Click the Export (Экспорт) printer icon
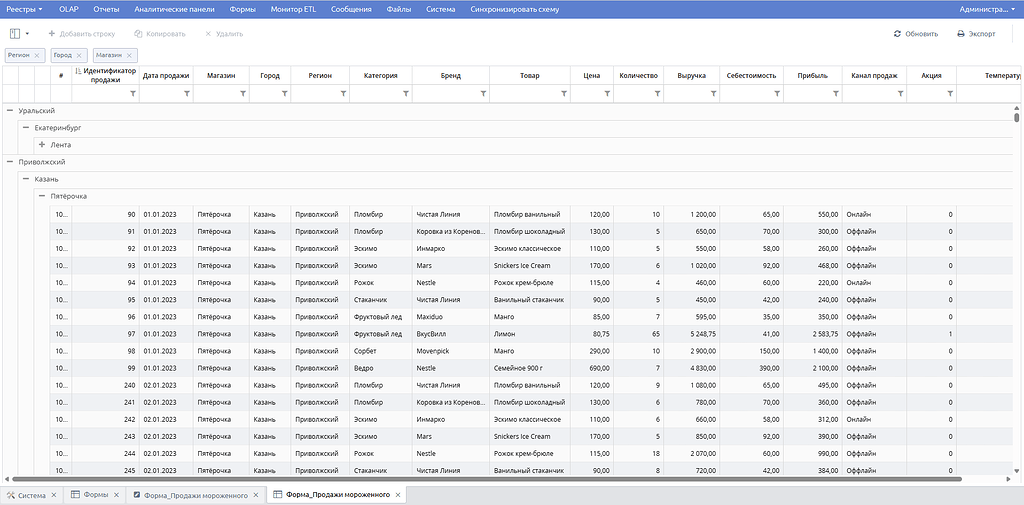1024x505 pixels. point(961,34)
